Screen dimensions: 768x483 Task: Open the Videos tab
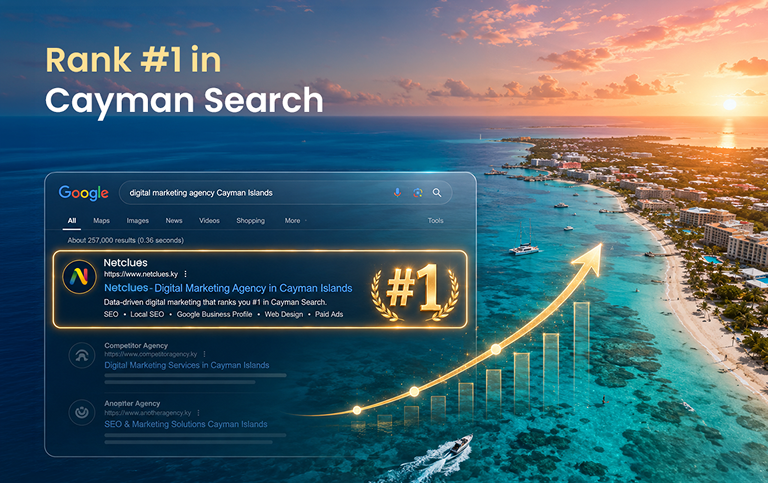pos(209,220)
